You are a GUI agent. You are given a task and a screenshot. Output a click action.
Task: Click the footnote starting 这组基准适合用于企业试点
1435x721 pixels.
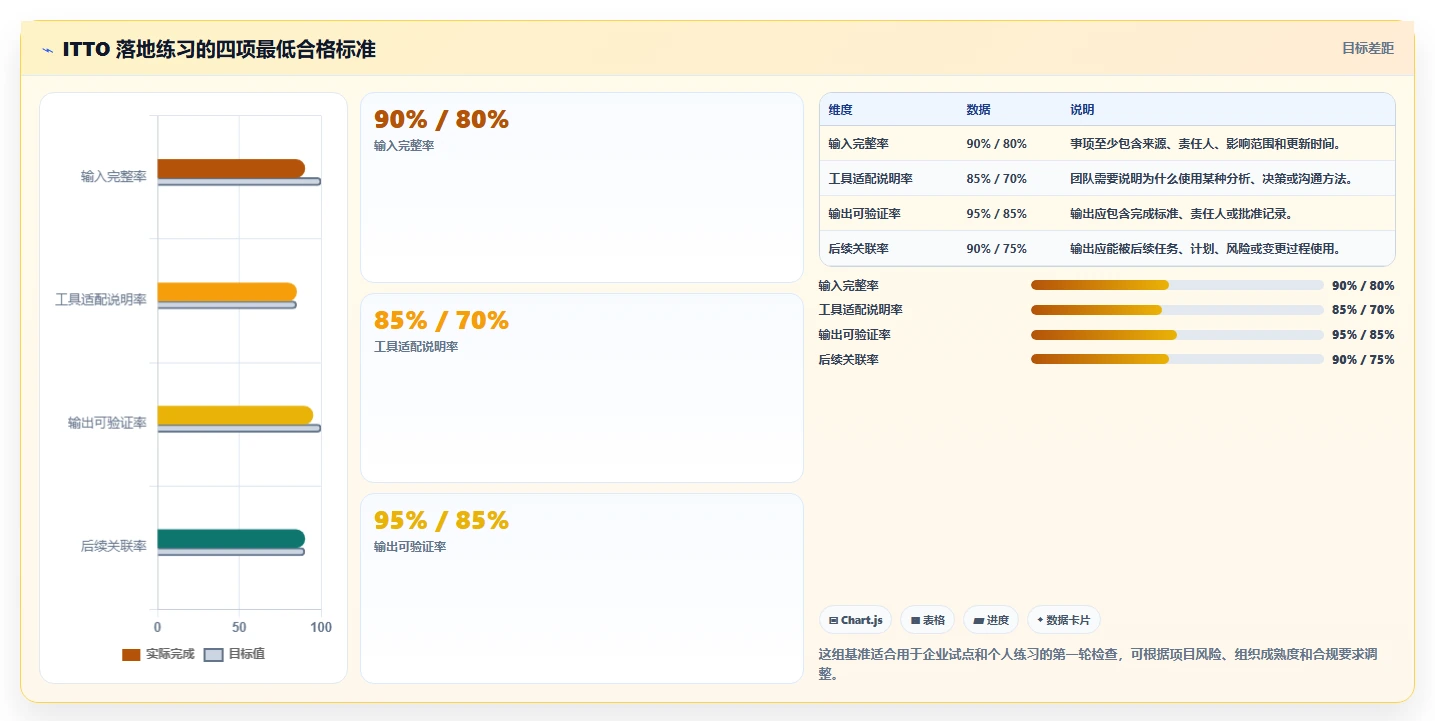coord(1097,664)
